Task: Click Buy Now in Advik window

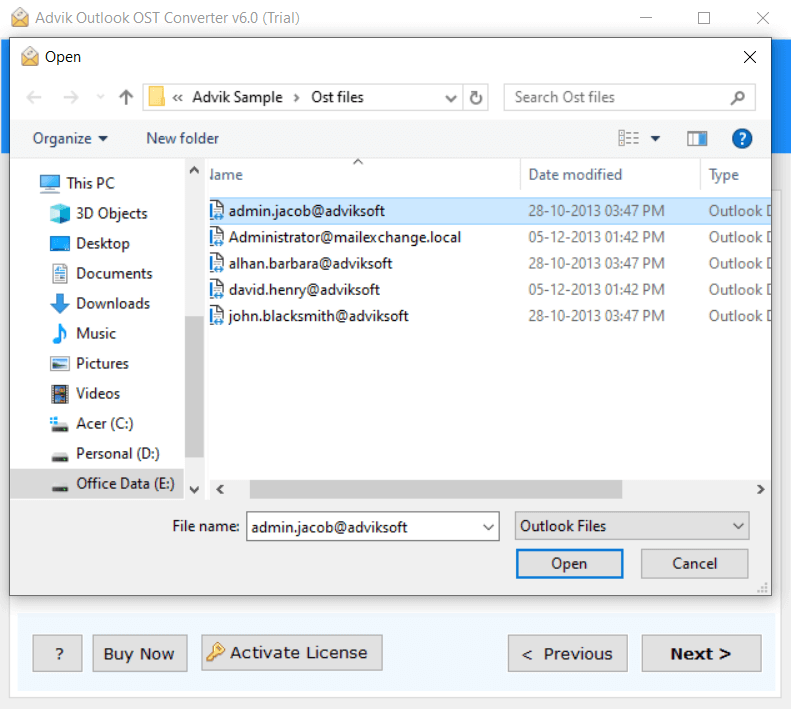Action: coord(140,653)
